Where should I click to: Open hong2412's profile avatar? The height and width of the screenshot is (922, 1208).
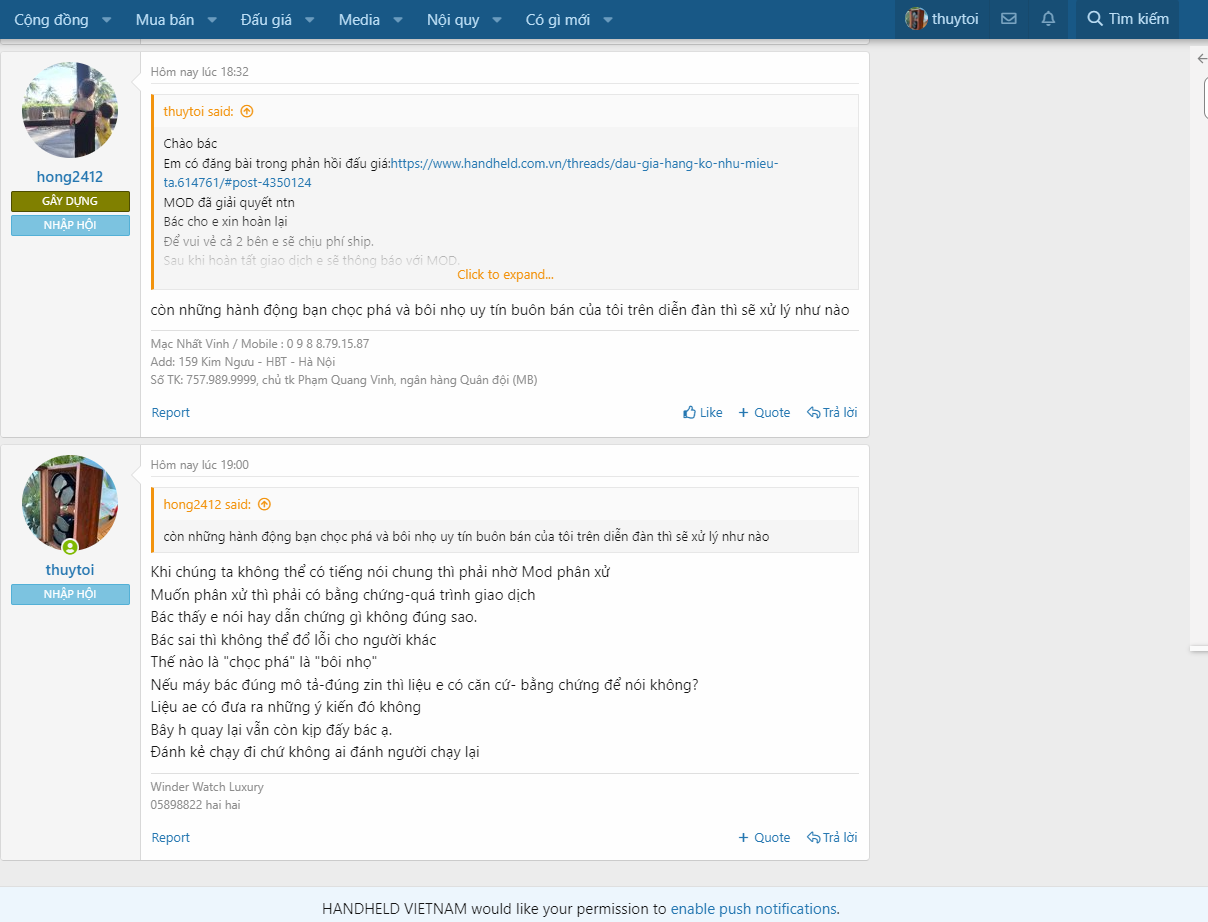70,110
